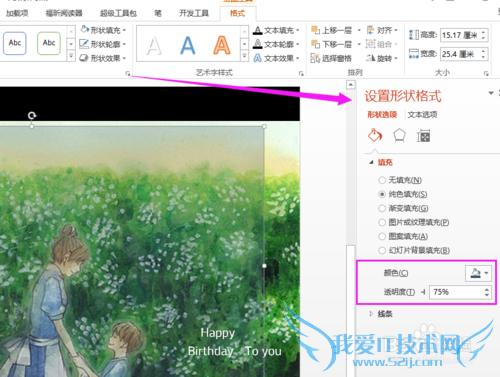
Task: Click the rotation handle above the shape
Action: 32,116
